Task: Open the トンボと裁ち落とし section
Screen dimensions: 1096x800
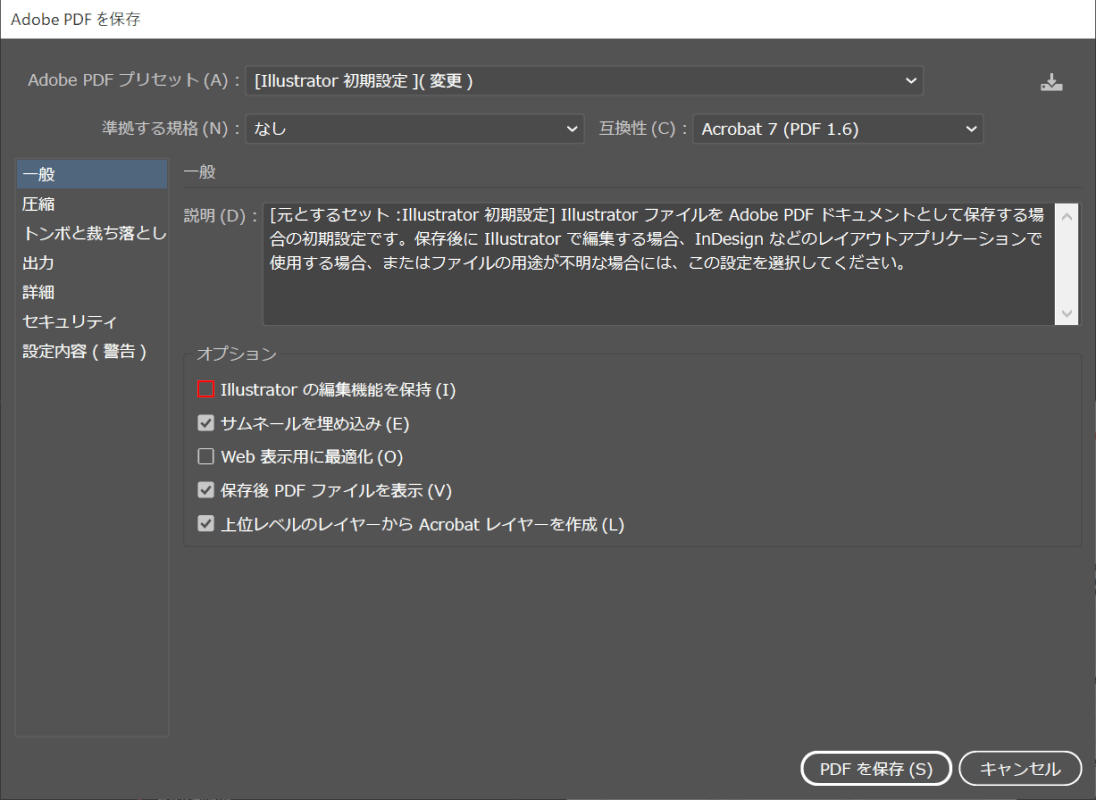Action: tap(92, 233)
